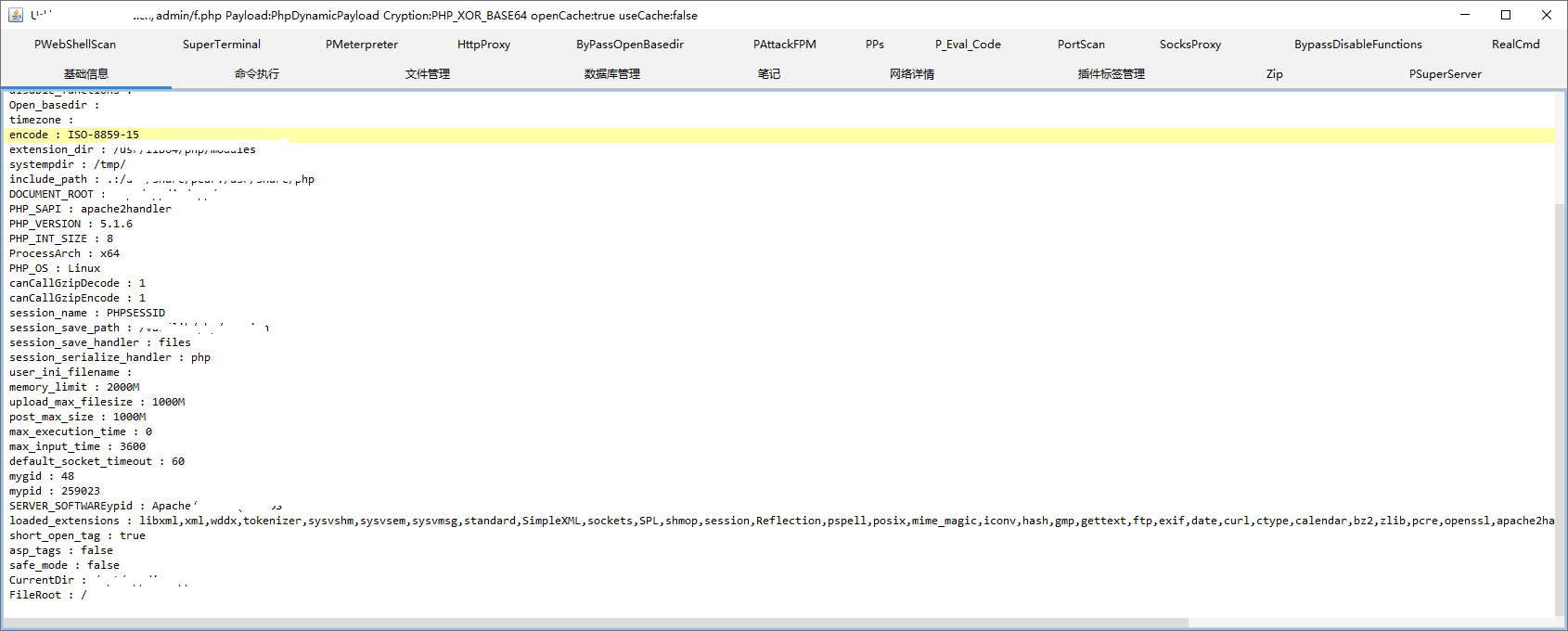
Task: Click the 'default_socket_timeout : 60' line
Action: point(96,461)
